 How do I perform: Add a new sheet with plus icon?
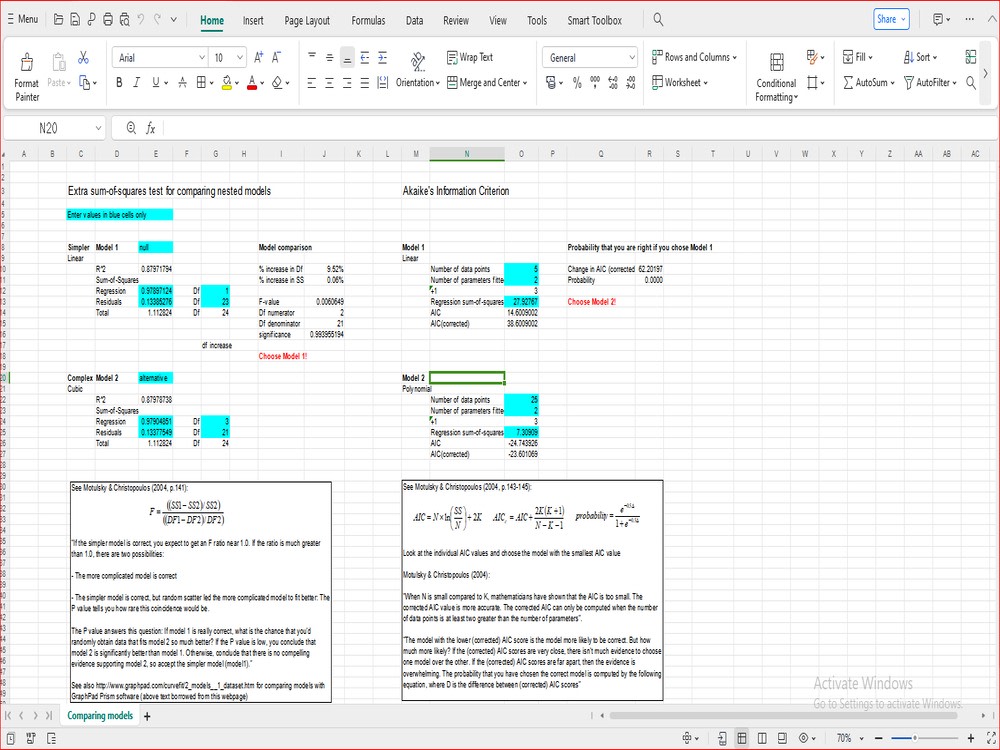coord(147,716)
